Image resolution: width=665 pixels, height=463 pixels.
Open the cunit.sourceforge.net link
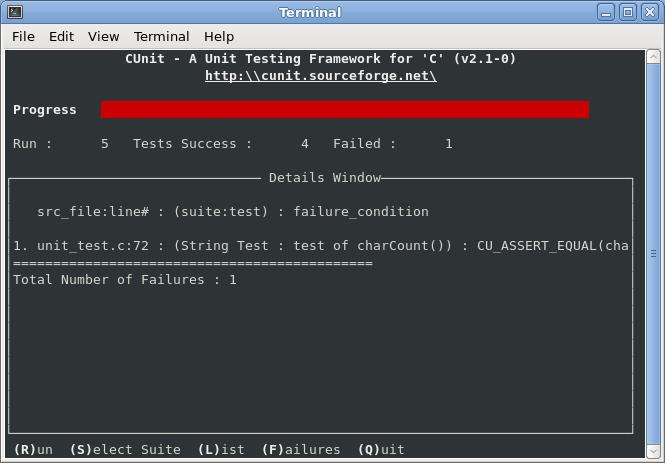coord(321,76)
